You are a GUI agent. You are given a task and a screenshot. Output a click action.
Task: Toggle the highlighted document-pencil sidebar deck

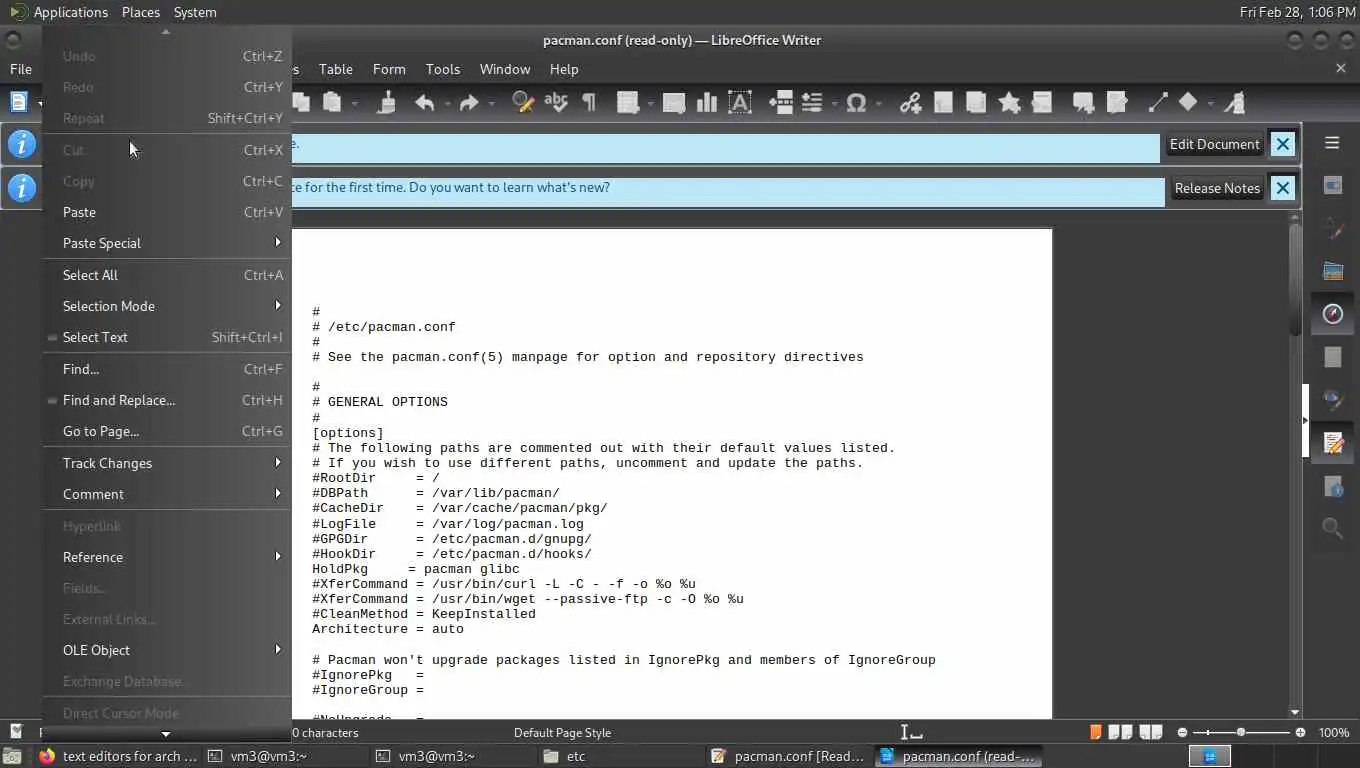(x=1332, y=443)
